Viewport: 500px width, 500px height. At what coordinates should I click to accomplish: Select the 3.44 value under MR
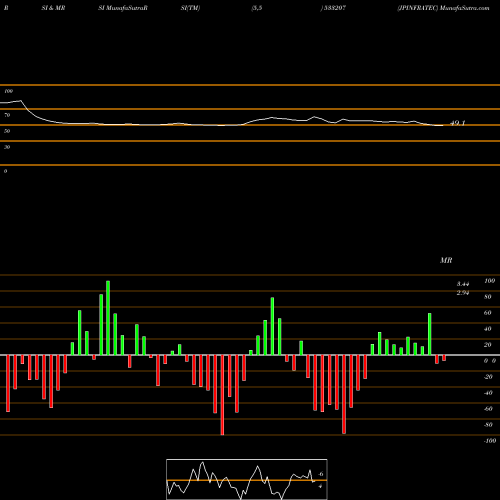463,284
